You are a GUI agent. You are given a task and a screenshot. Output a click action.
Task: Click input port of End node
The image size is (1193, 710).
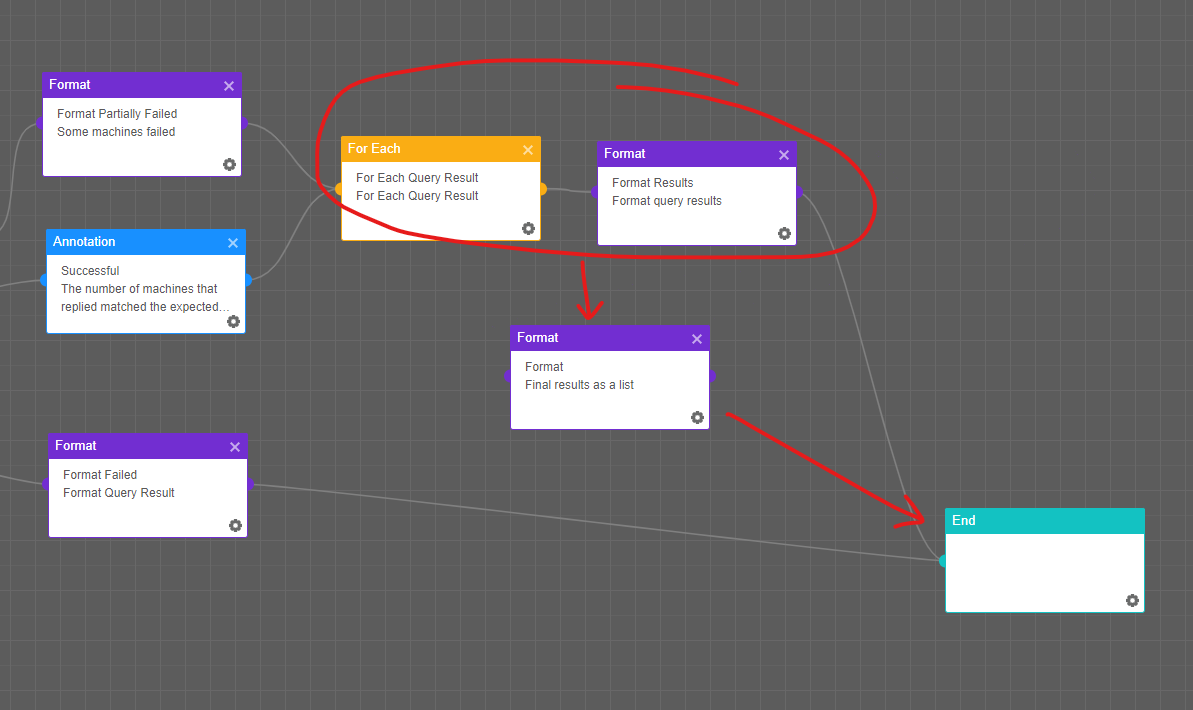[943, 561]
